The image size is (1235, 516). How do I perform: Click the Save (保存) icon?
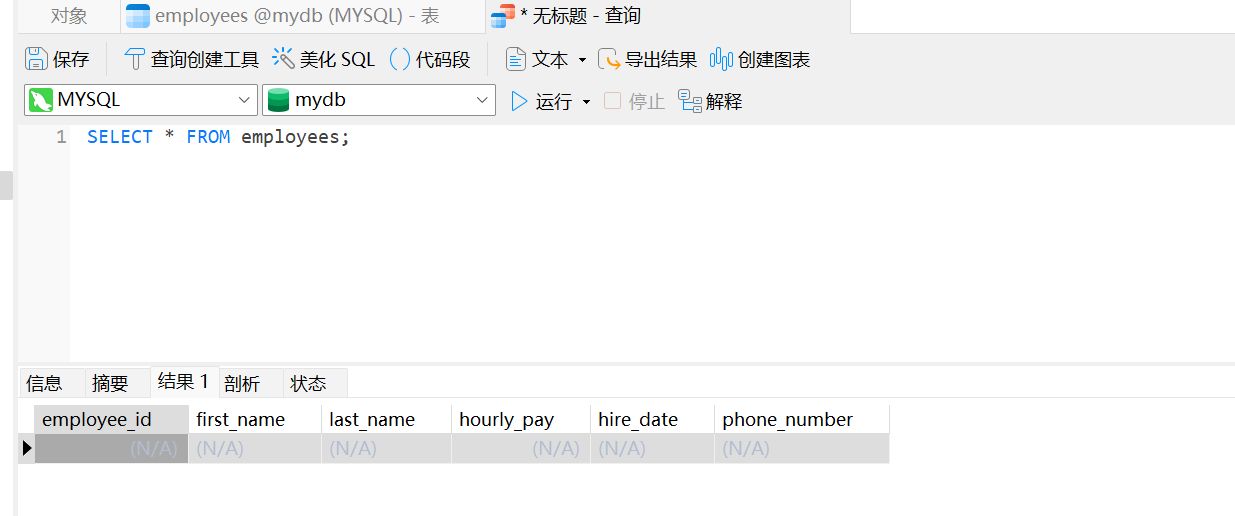[x=37, y=60]
